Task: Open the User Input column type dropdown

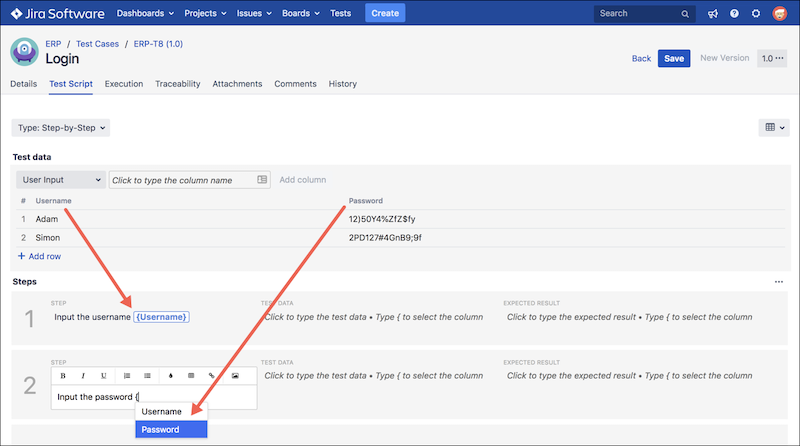Action: pyautogui.click(x=61, y=180)
